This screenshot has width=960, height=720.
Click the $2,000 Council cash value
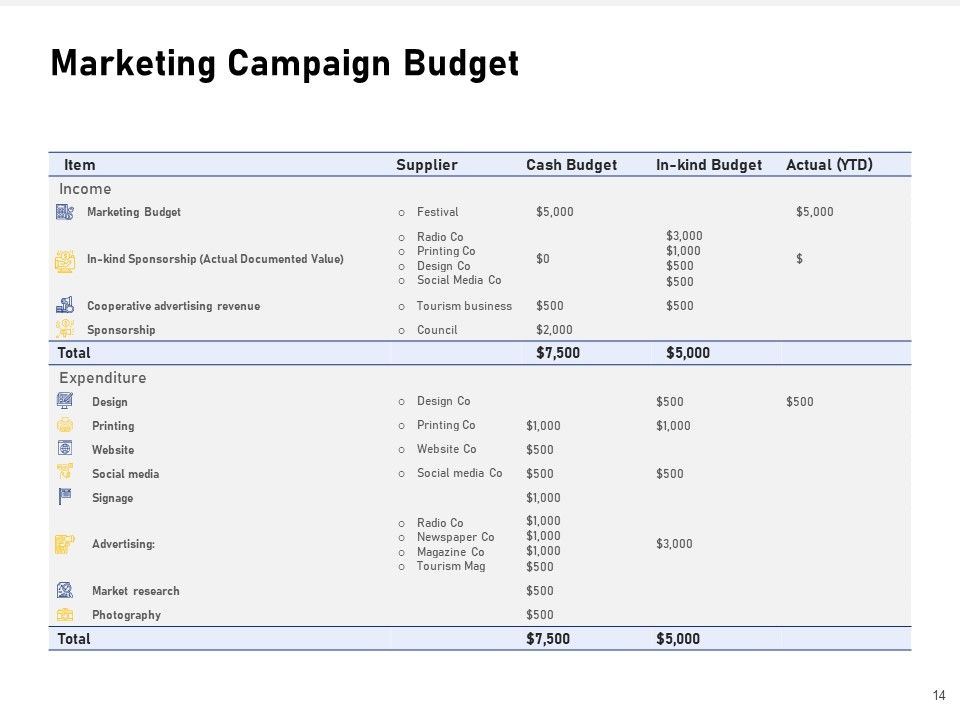[x=555, y=330]
